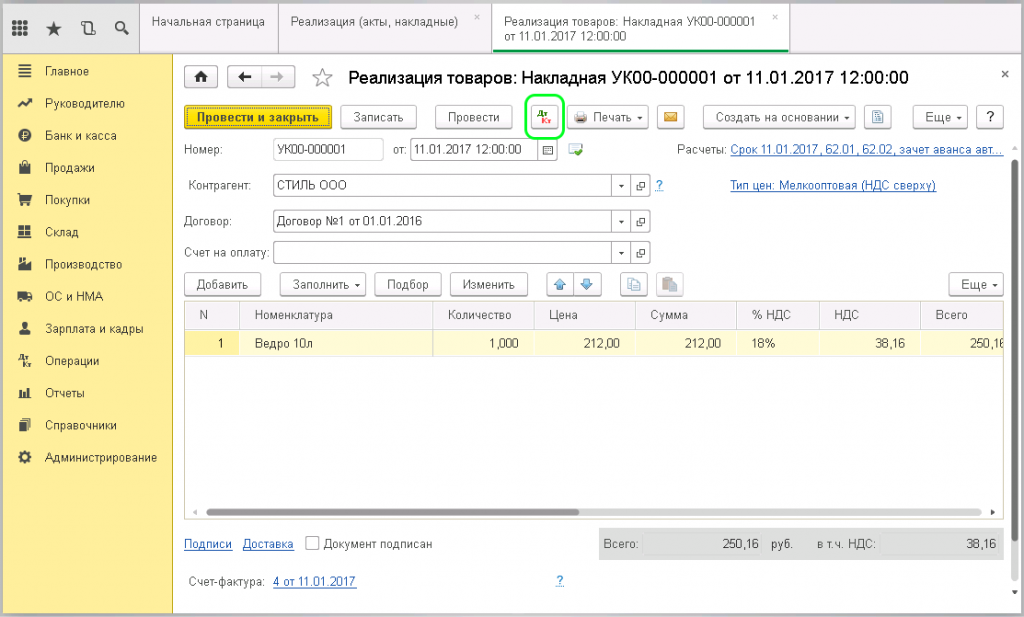Click the Номер input field
Screen dimensions: 1024x617
[x=327, y=150]
